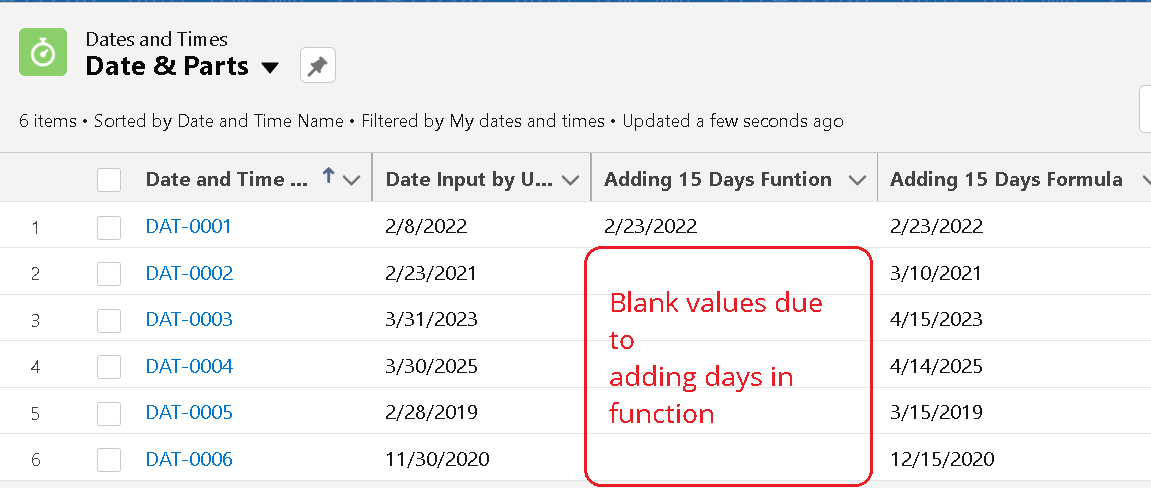This screenshot has height=488, width=1151.
Task: Expand Date and Time Name column menu chevron
Action: pyautogui.click(x=352, y=180)
